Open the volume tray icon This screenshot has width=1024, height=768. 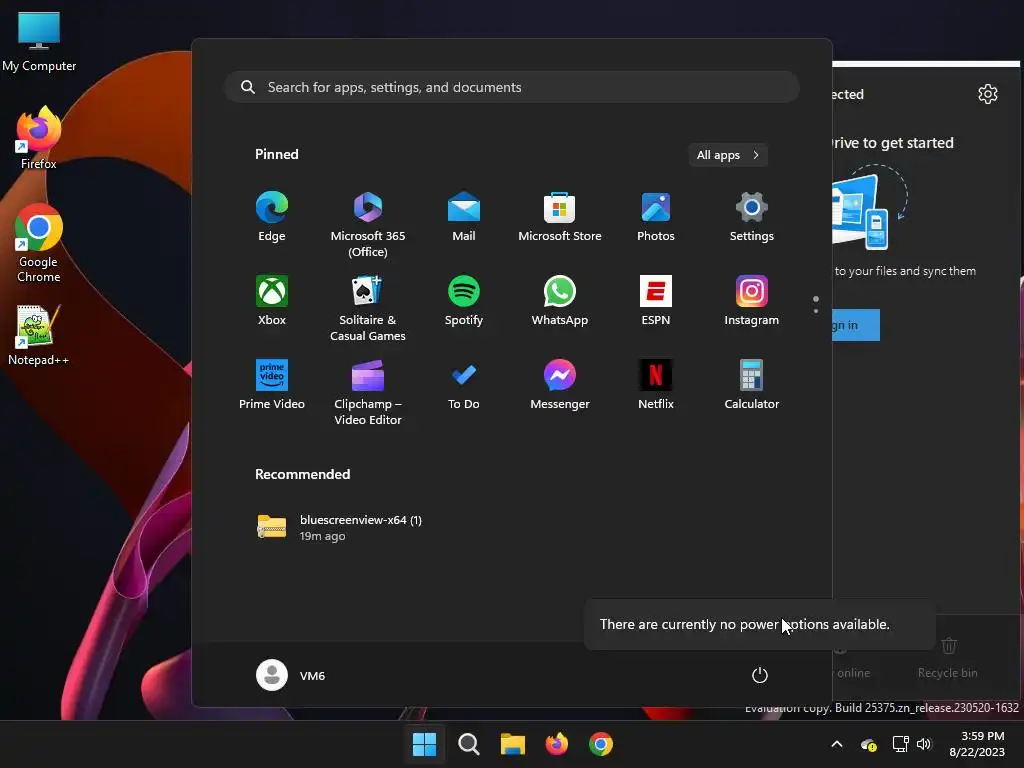(x=924, y=744)
